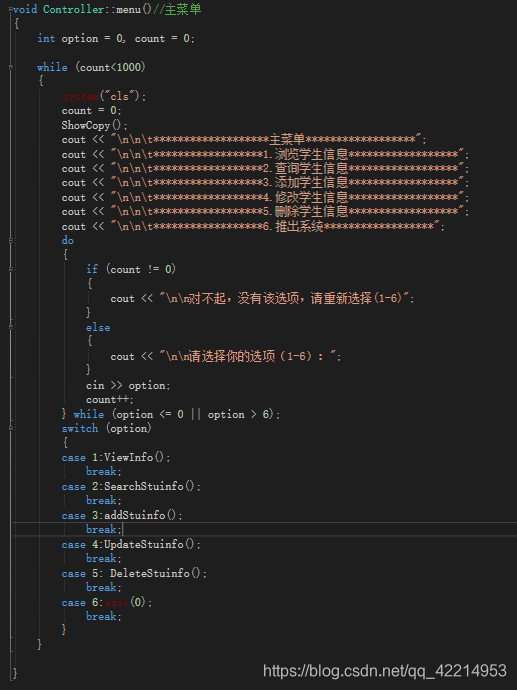Click the 请选择你的选项 (1-6) string line
Viewport: 517px width, 690px height.
(226, 356)
